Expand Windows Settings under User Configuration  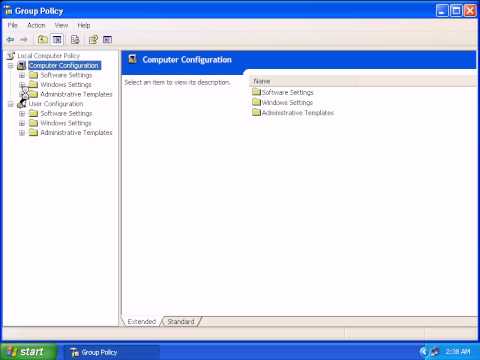[x=22, y=123]
